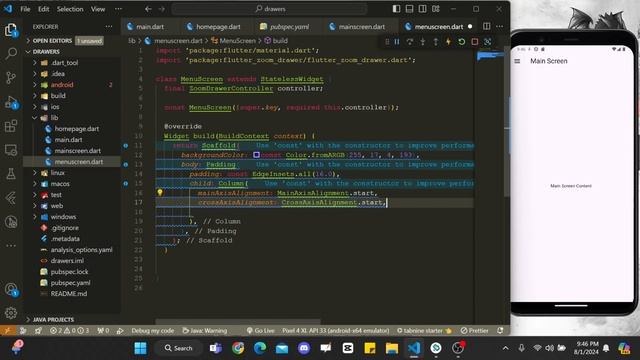This screenshot has height=360, width=640.
Task: Open the File menu
Action: pos(25,9)
